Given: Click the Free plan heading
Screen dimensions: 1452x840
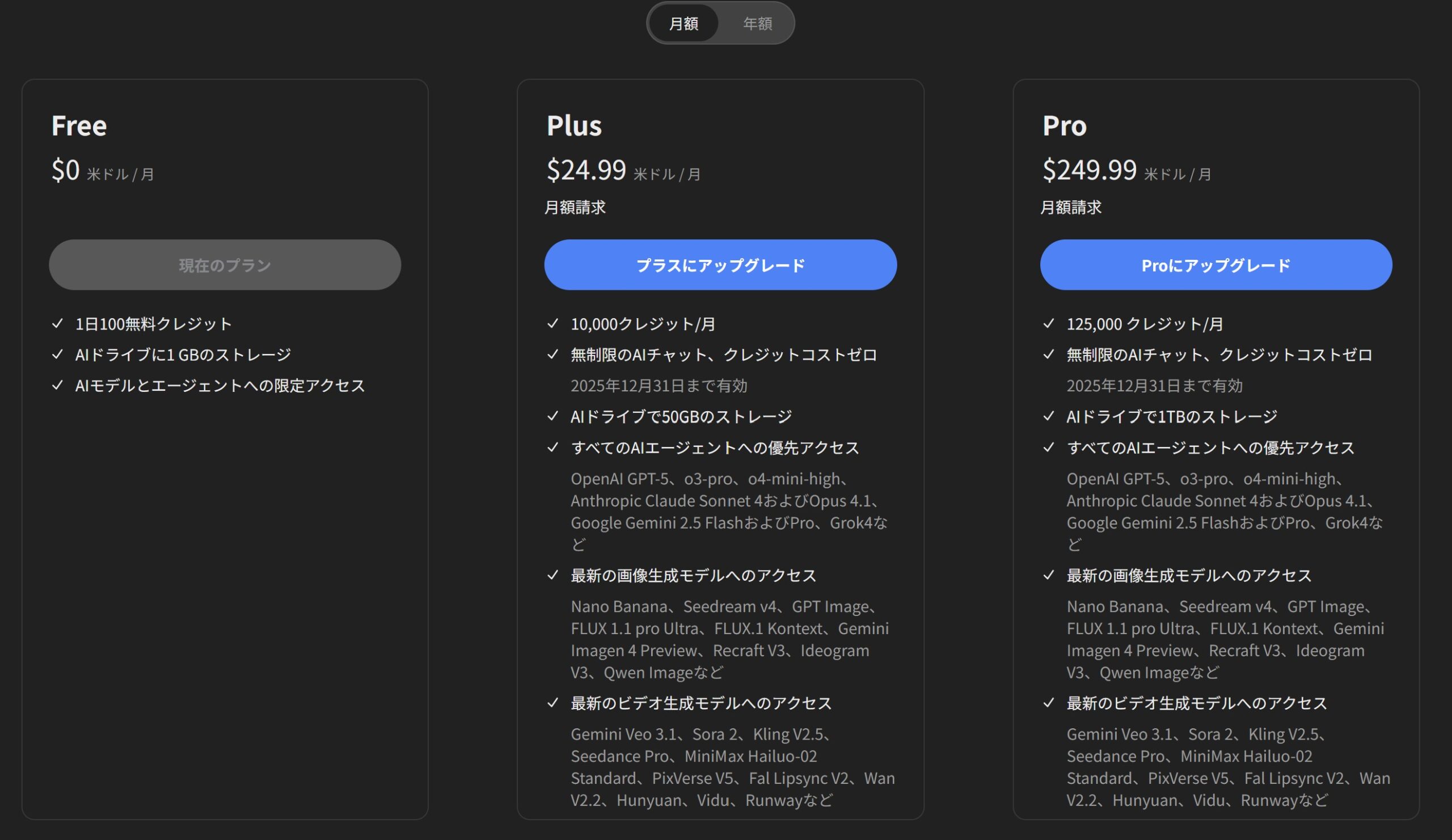Looking at the screenshot, I should [79, 125].
